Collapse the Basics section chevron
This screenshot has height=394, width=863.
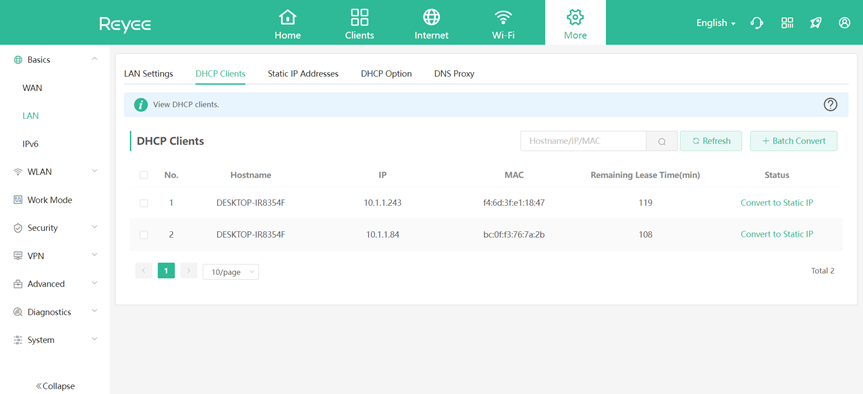[x=95, y=59]
